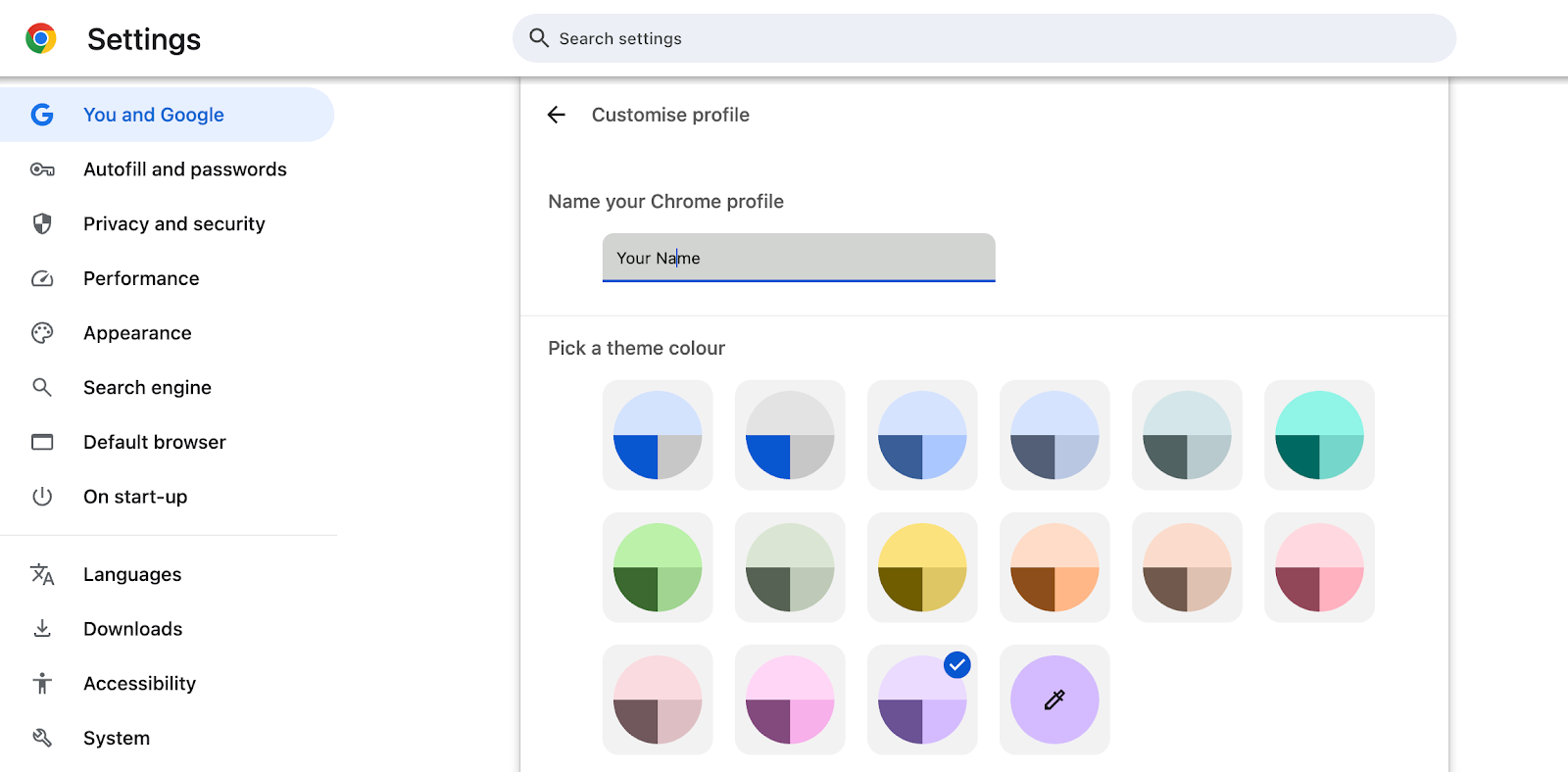1568x772 pixels.
Task: Select the bright aqua teal theme swatch
Action: [1319, 435]
